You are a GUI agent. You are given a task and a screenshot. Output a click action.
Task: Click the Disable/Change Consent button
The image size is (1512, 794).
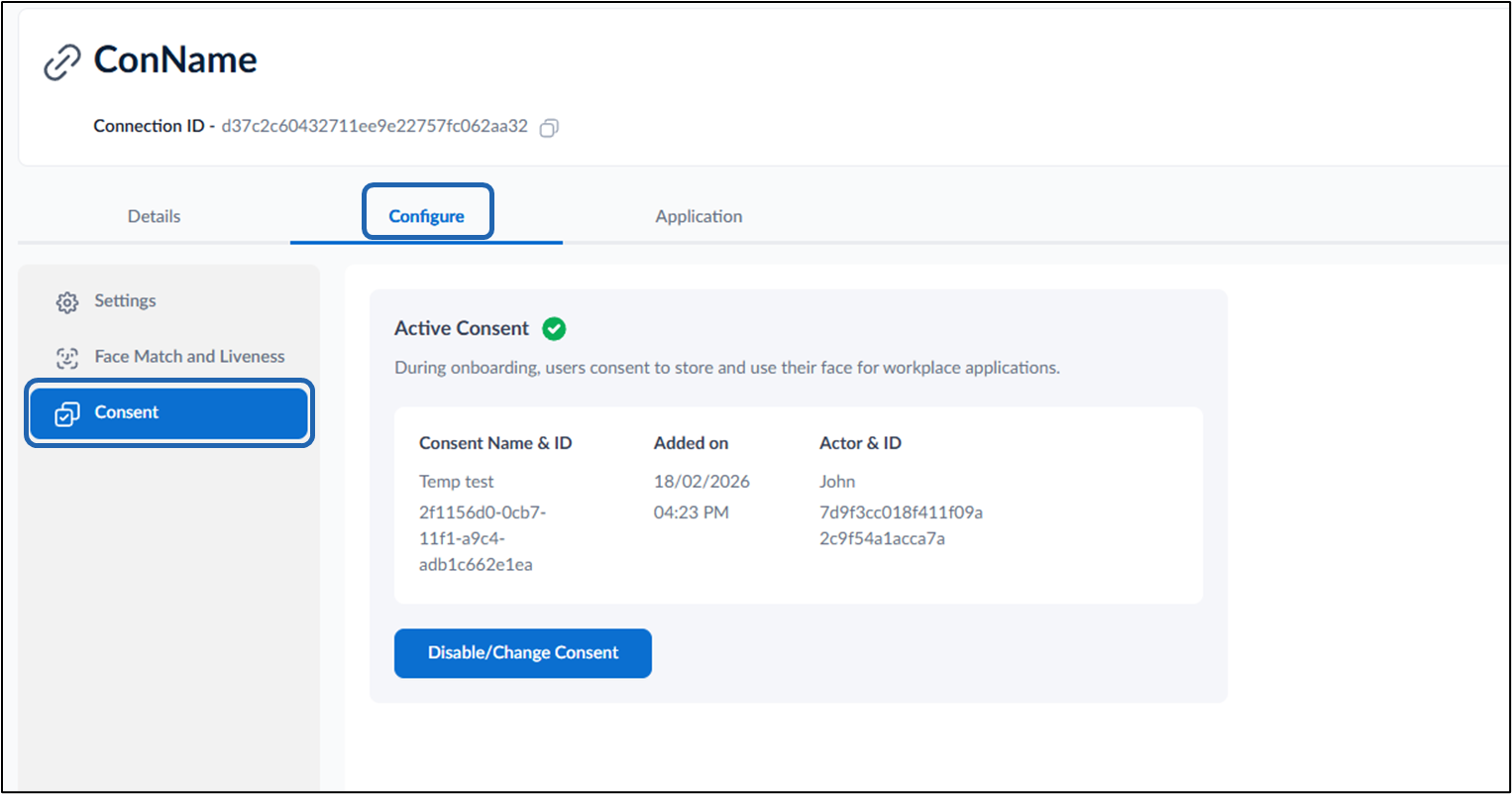pyautogui.click(x=522, y=653)
